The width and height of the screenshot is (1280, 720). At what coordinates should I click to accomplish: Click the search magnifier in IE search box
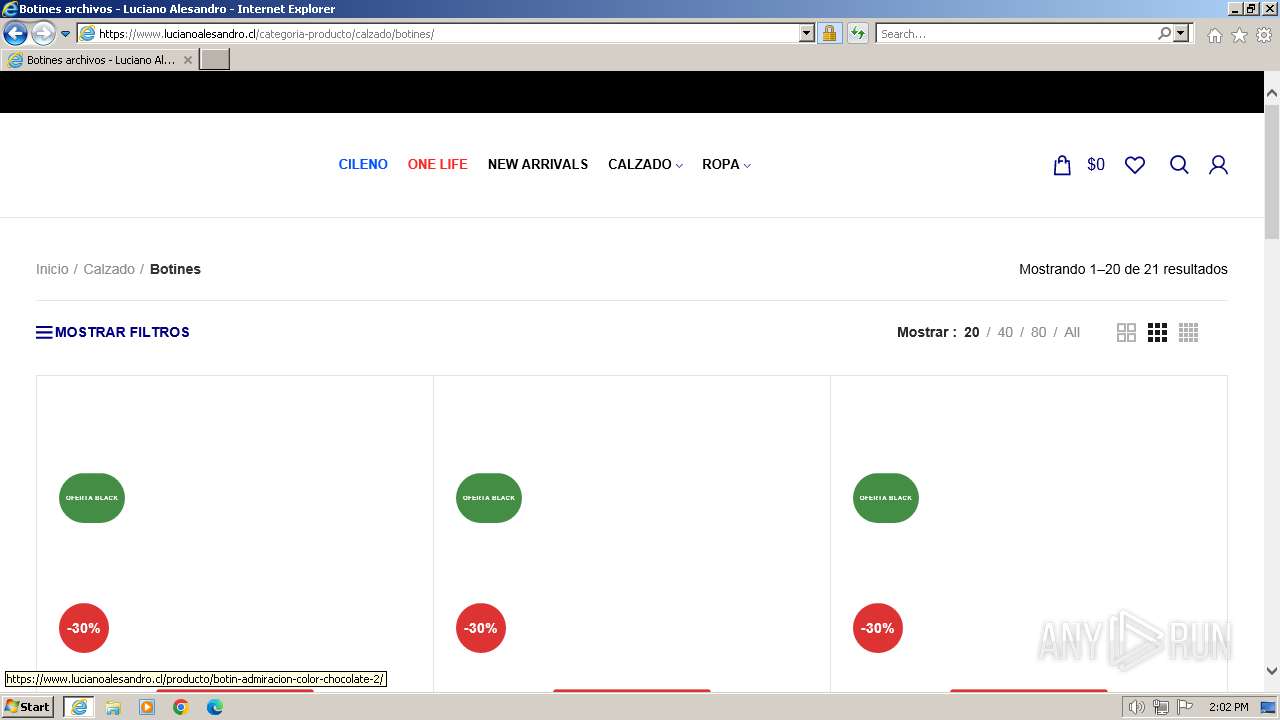(x=1164, y=33)
